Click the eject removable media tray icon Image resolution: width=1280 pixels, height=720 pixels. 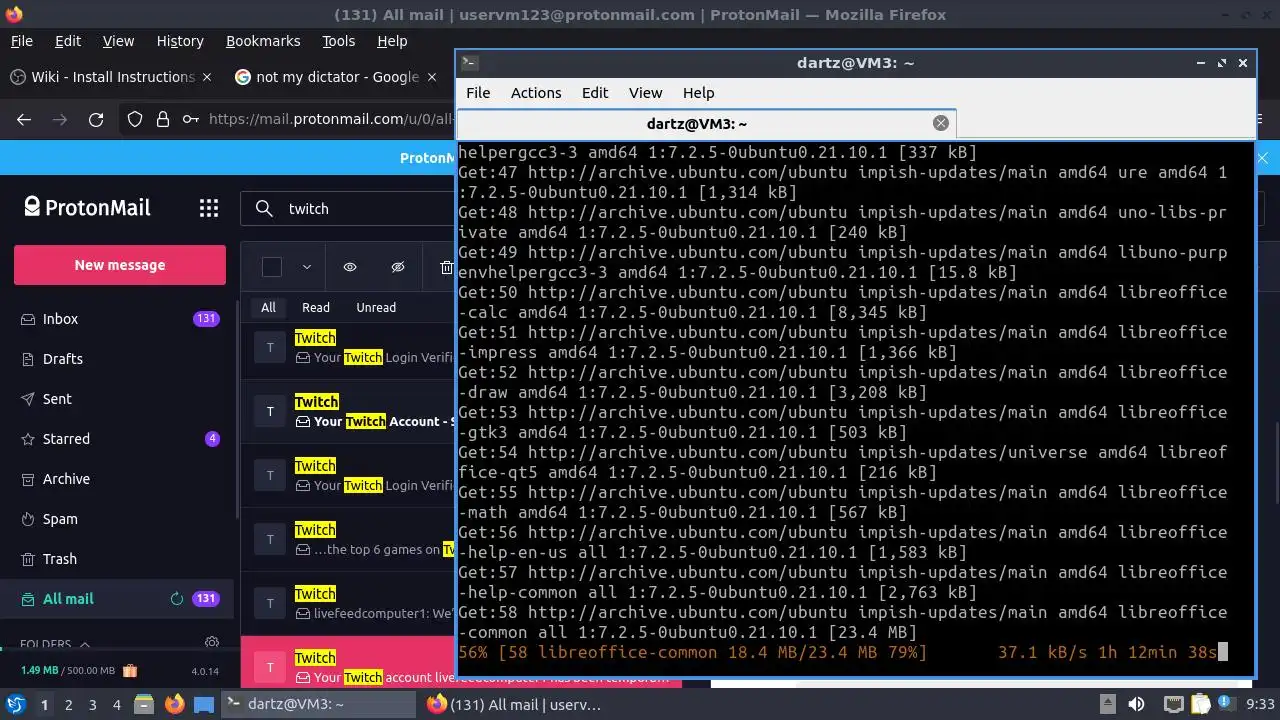(1107, 704)
